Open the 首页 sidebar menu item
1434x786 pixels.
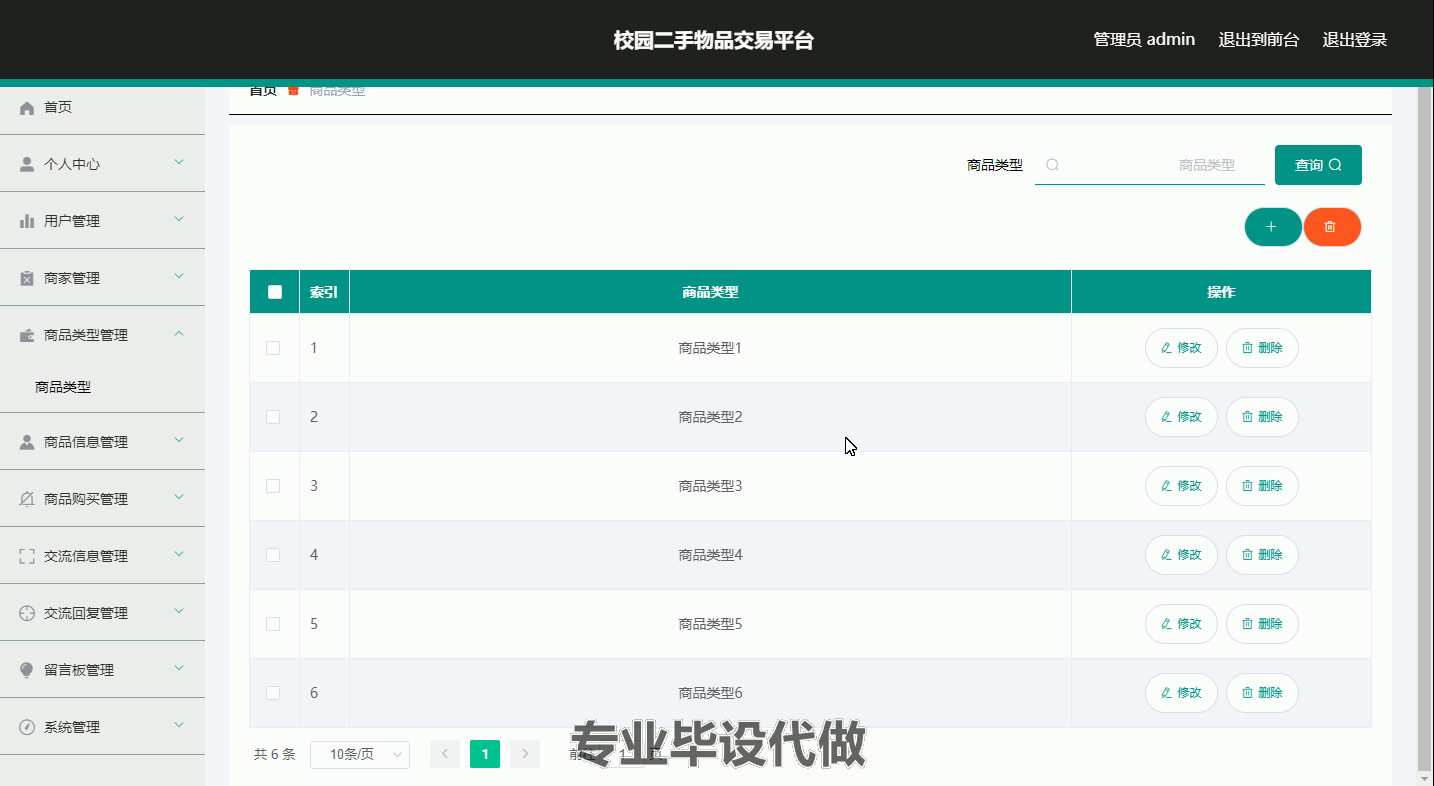[x=102, y=108]
